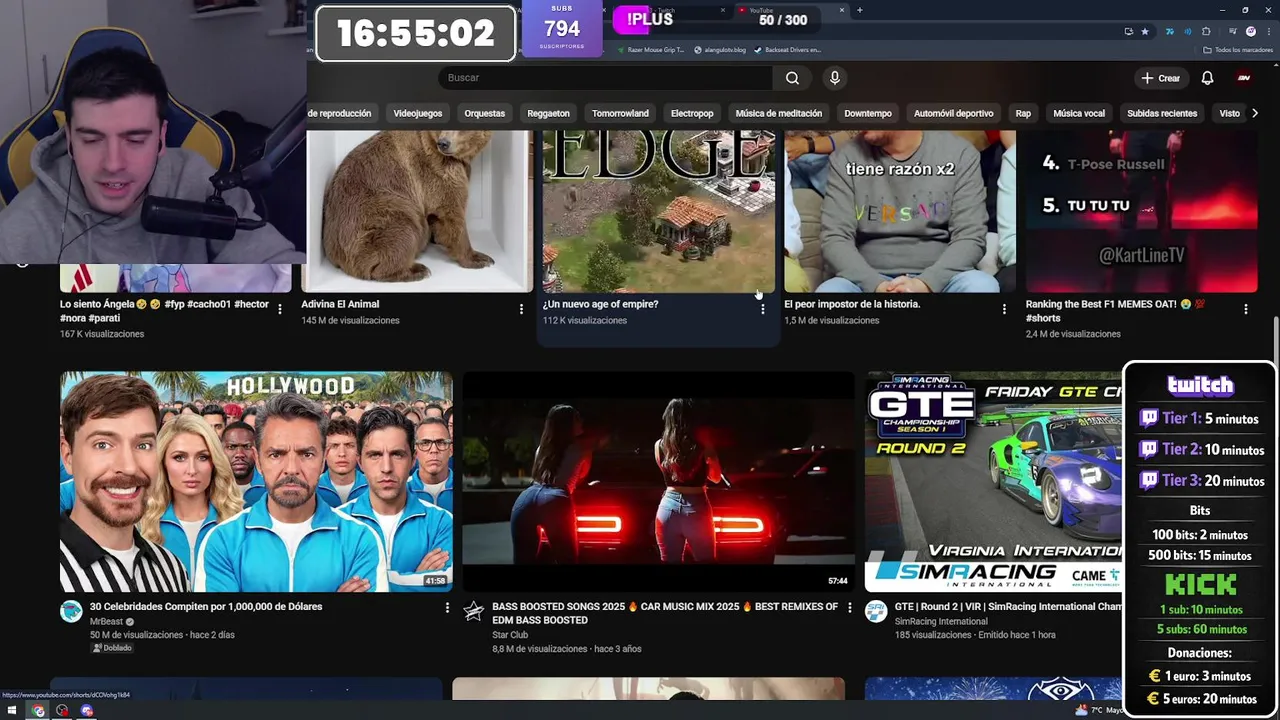
Task: Focus the Buscar search field
Action: (605, 78)
